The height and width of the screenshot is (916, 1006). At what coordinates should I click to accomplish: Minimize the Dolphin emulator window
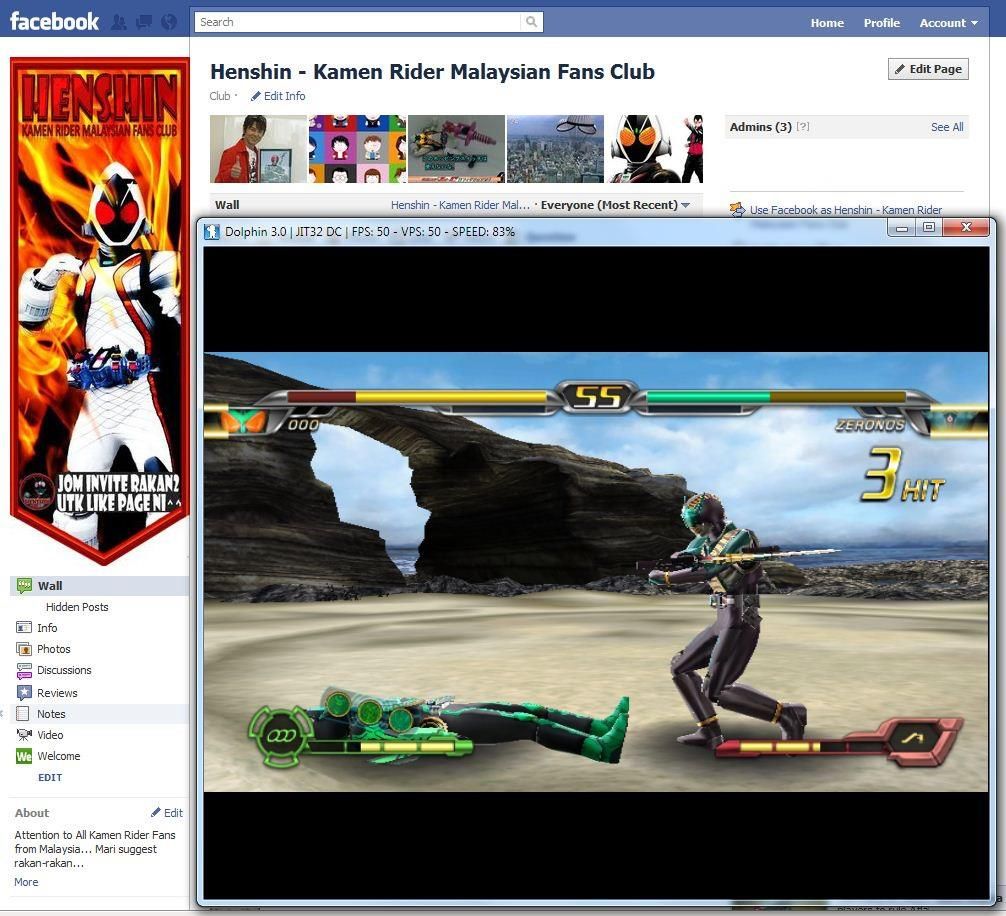(x=902, y=228)
